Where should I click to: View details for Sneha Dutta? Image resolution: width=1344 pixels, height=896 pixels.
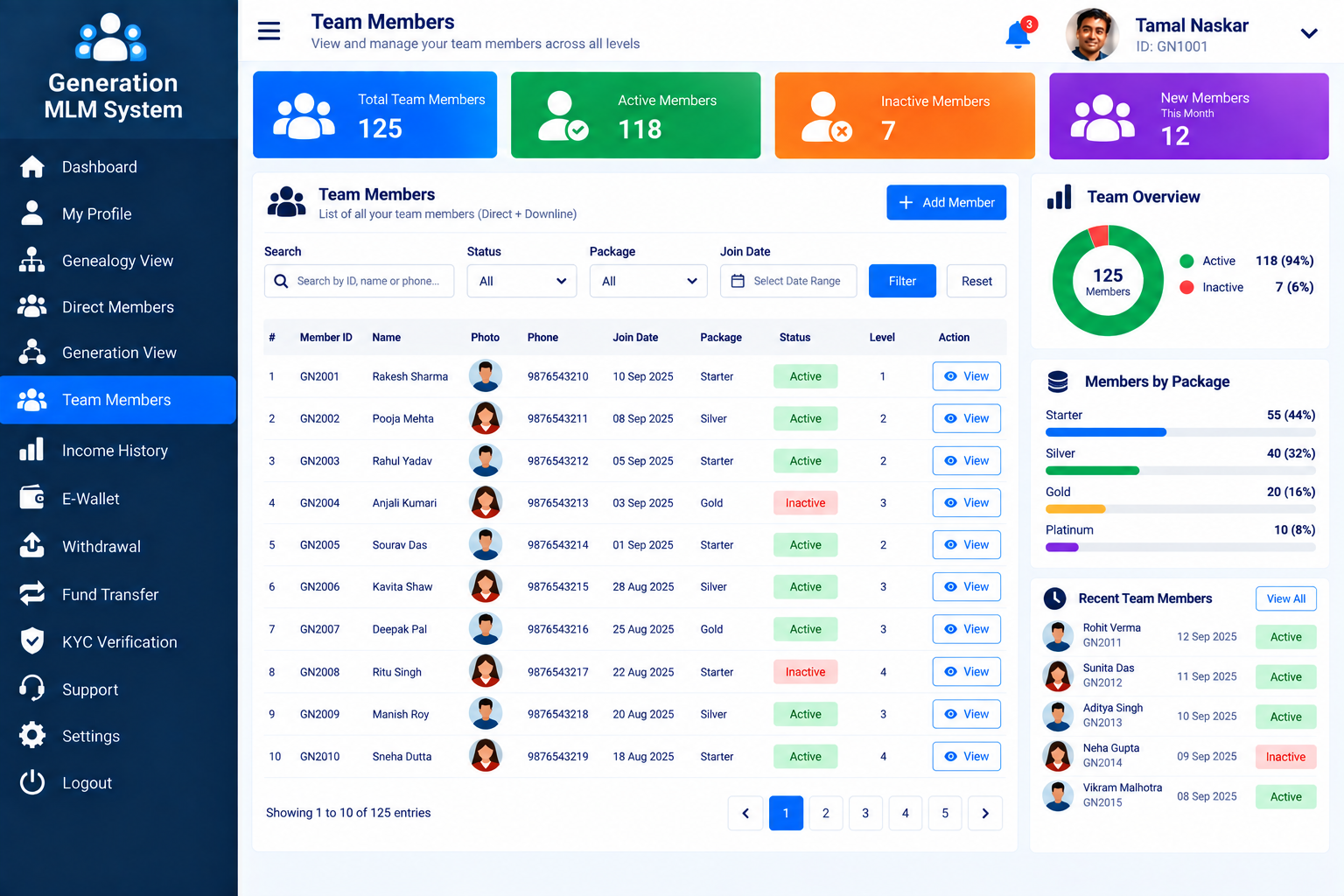click(966, 756)
